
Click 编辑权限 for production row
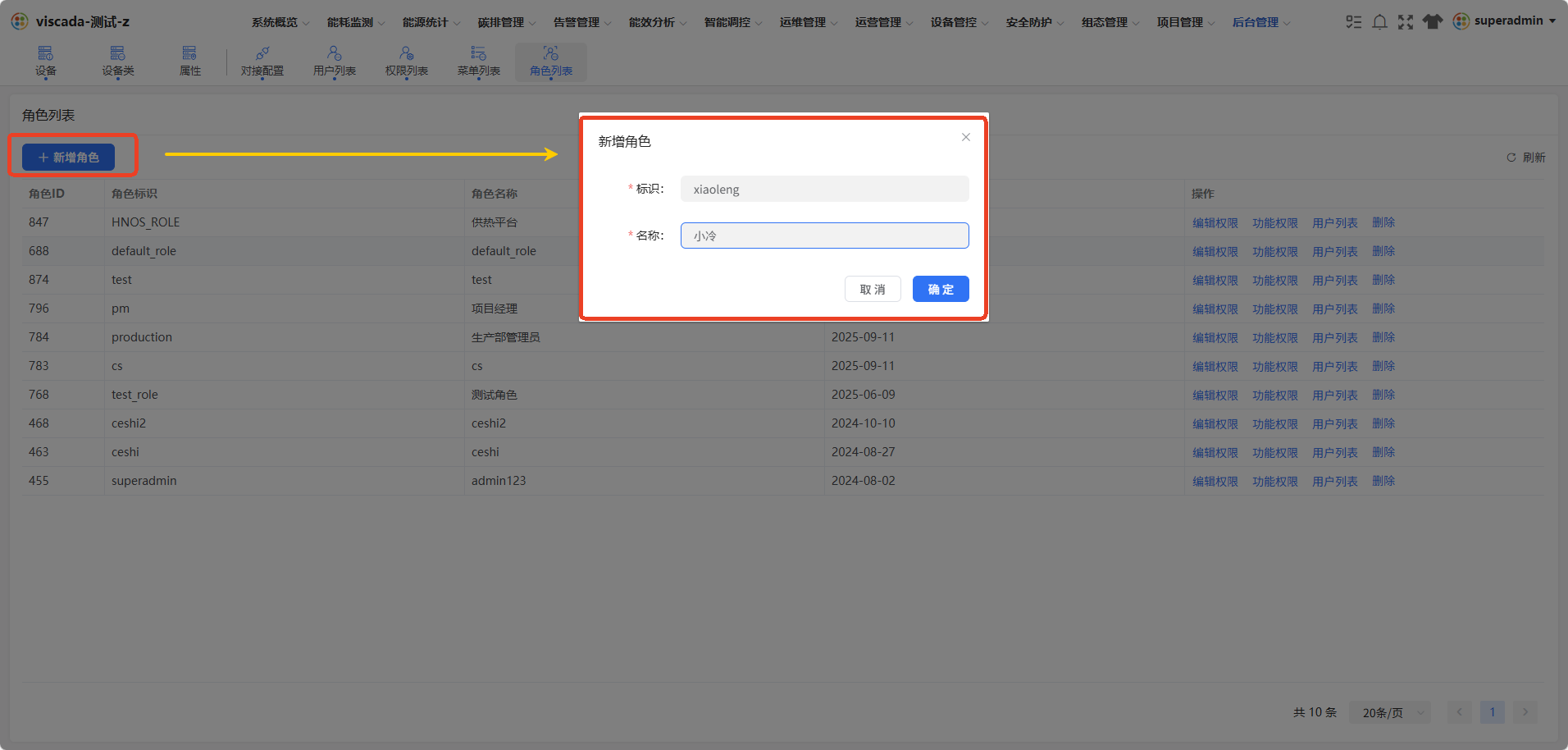(x=1215, y=337)
